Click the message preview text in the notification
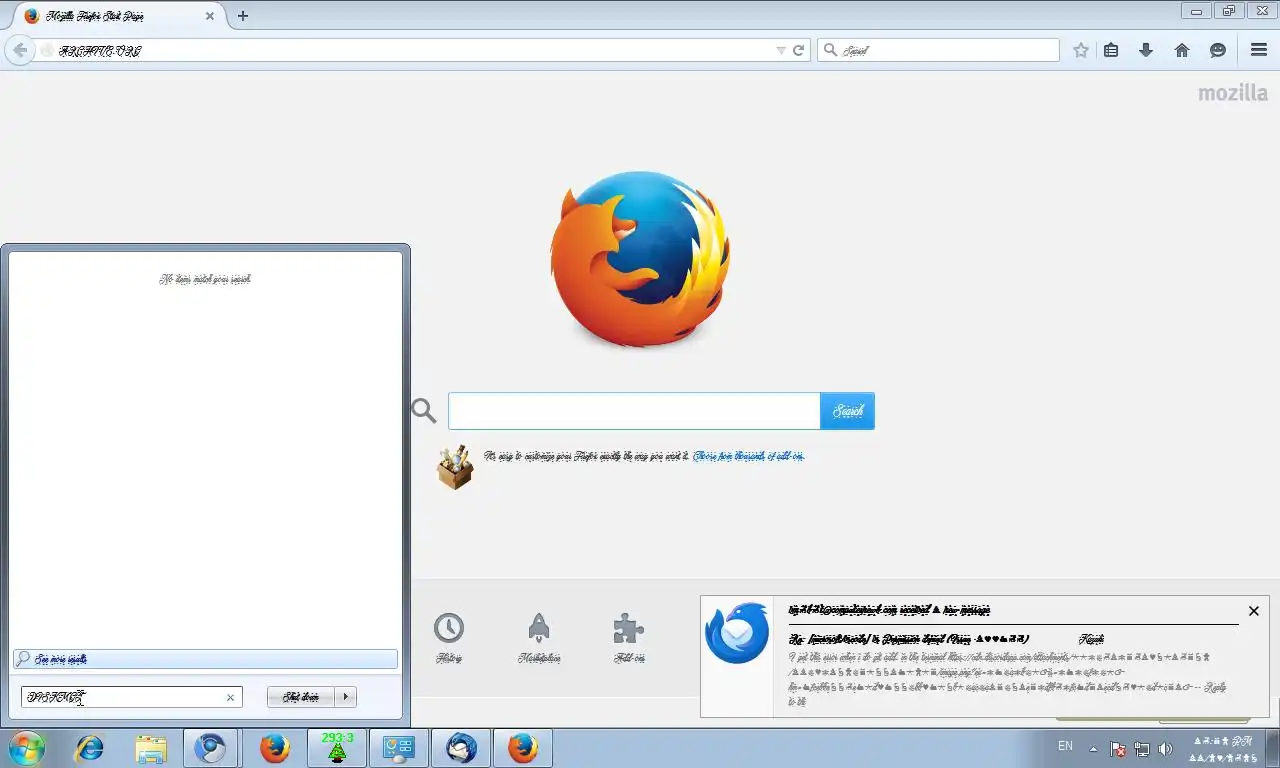This screenshot has height=768, width=1280. 1008,679
